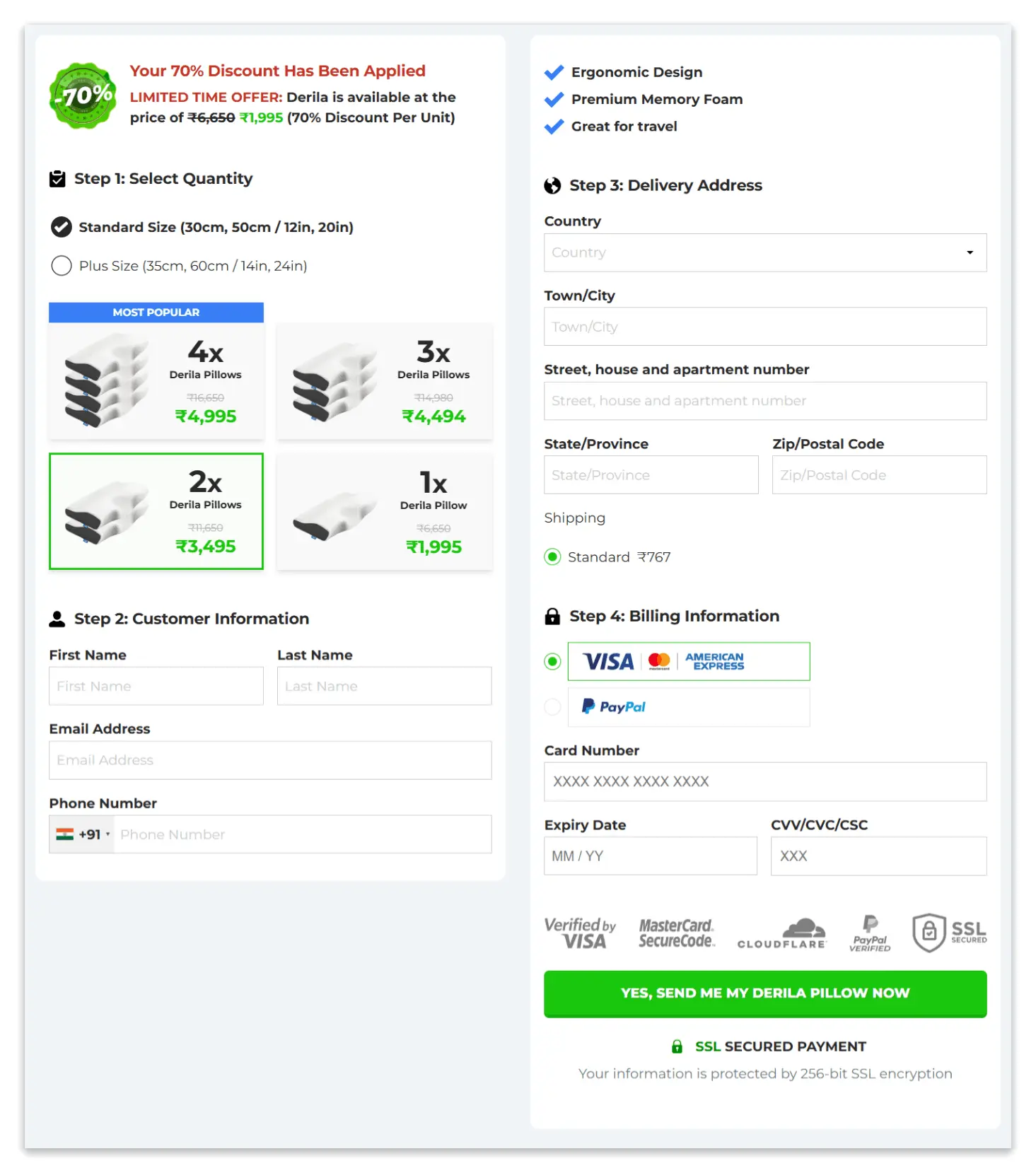
Task: Click the Ergonomic Design checkmark icon
Action: coord(554,72)
